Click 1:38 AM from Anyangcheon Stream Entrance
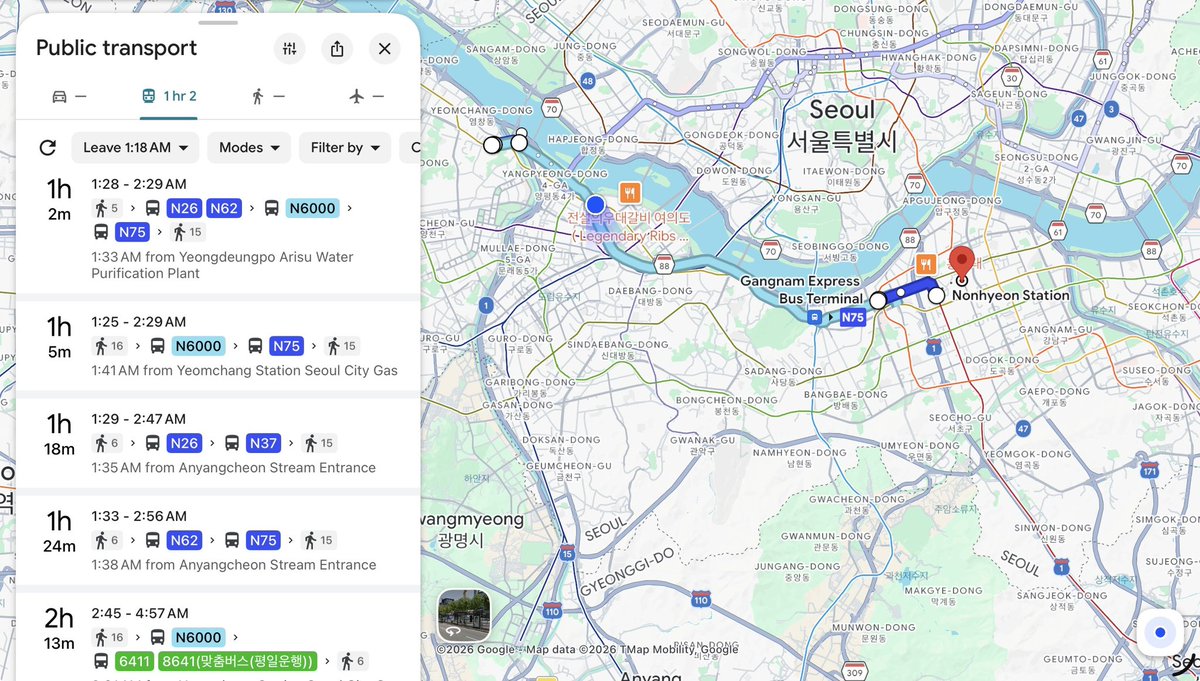This screenshot has width=1200, height=681. 233,565
